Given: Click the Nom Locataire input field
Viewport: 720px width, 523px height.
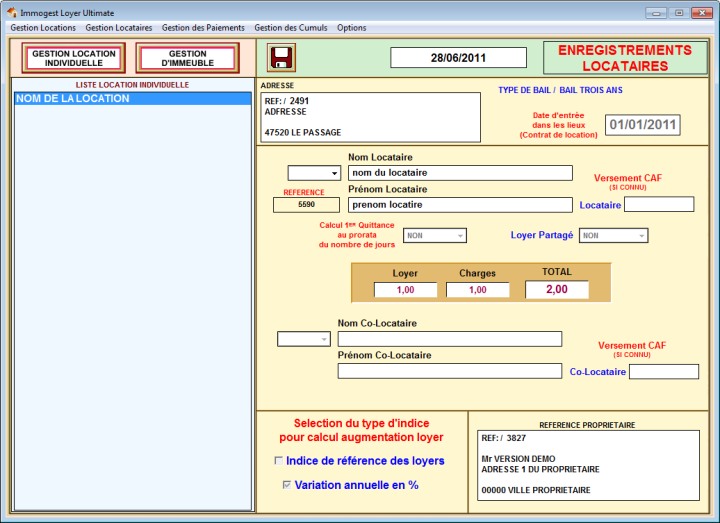Looking at the screenshot, I should (x=460, y=173).
